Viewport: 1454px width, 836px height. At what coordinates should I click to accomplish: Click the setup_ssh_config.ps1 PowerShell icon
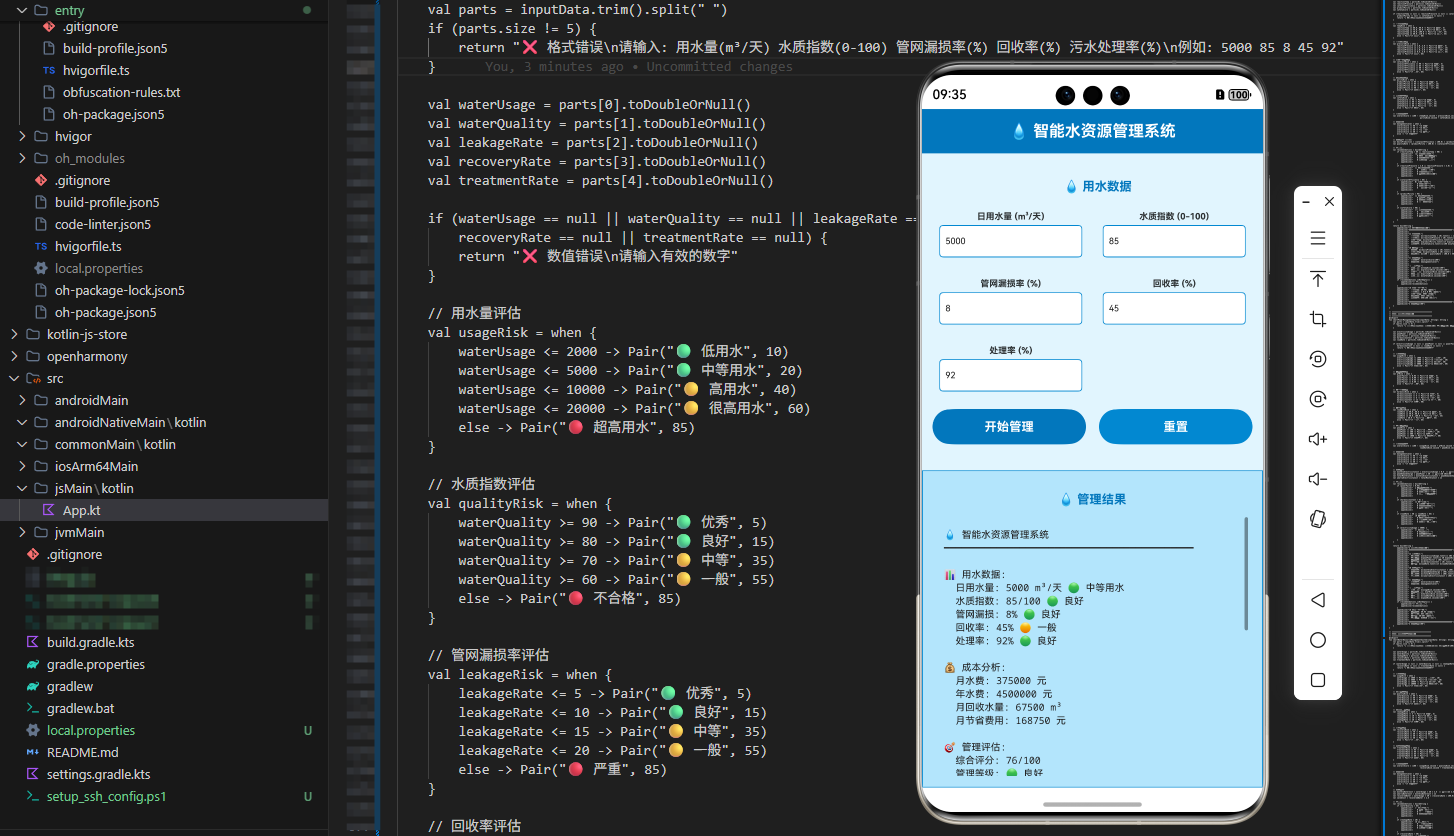click(x=33, y=796)
